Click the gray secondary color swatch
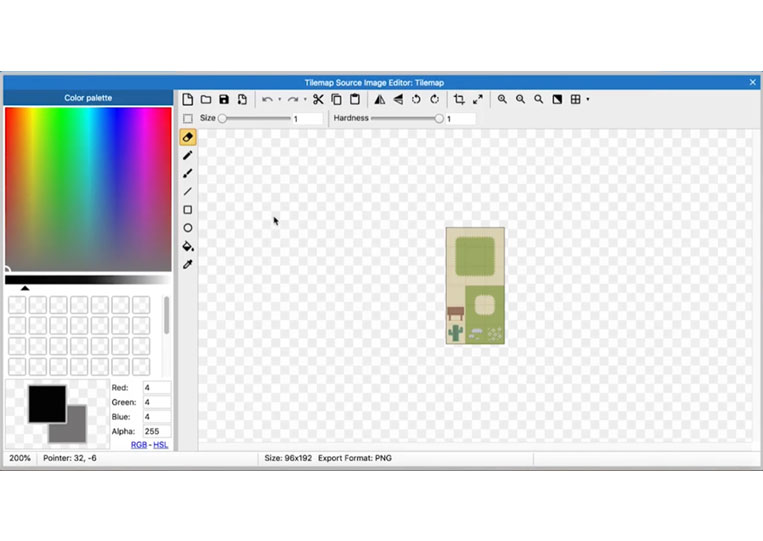The height and width of the screenshot is (541, 763). 76,432
